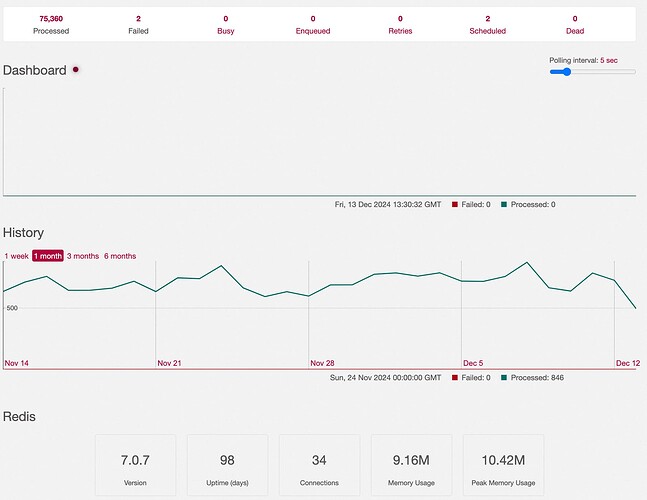Switch history to 6 months
Viewport: 647px width, 500px height.
click(x=120, y=256)
